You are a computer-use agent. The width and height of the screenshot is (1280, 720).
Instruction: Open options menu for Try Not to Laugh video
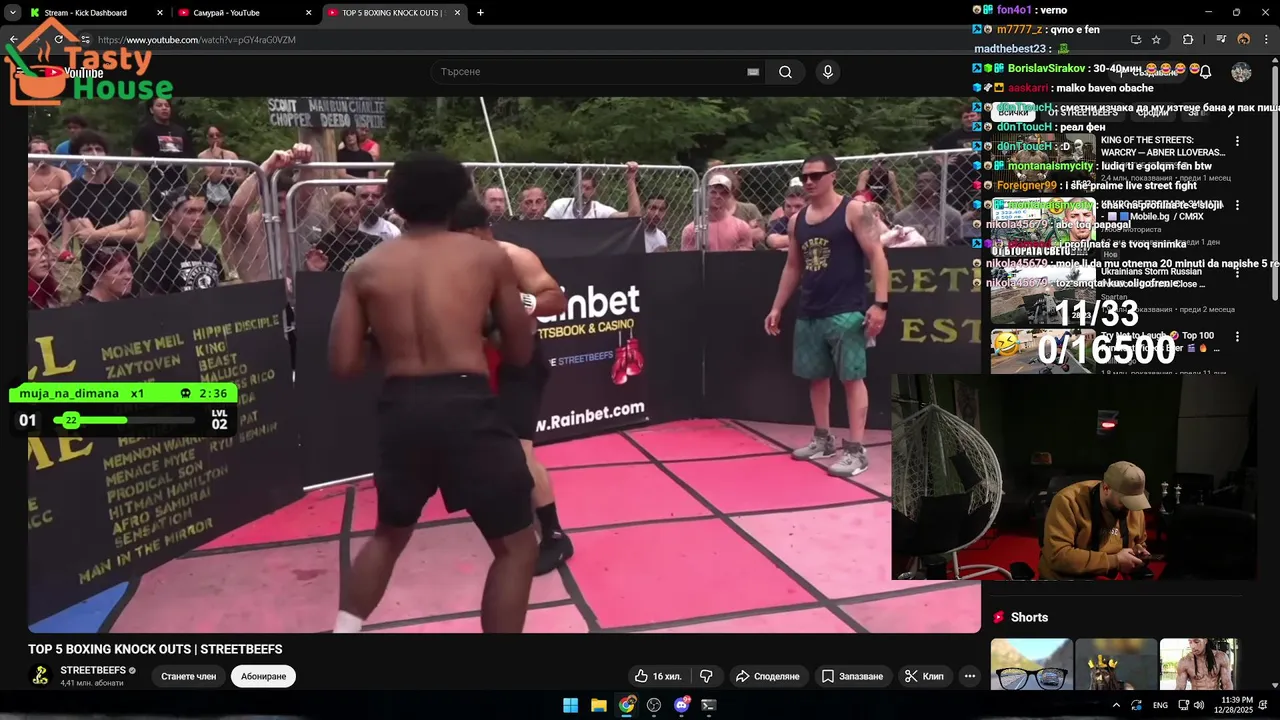click(1237, 337)
